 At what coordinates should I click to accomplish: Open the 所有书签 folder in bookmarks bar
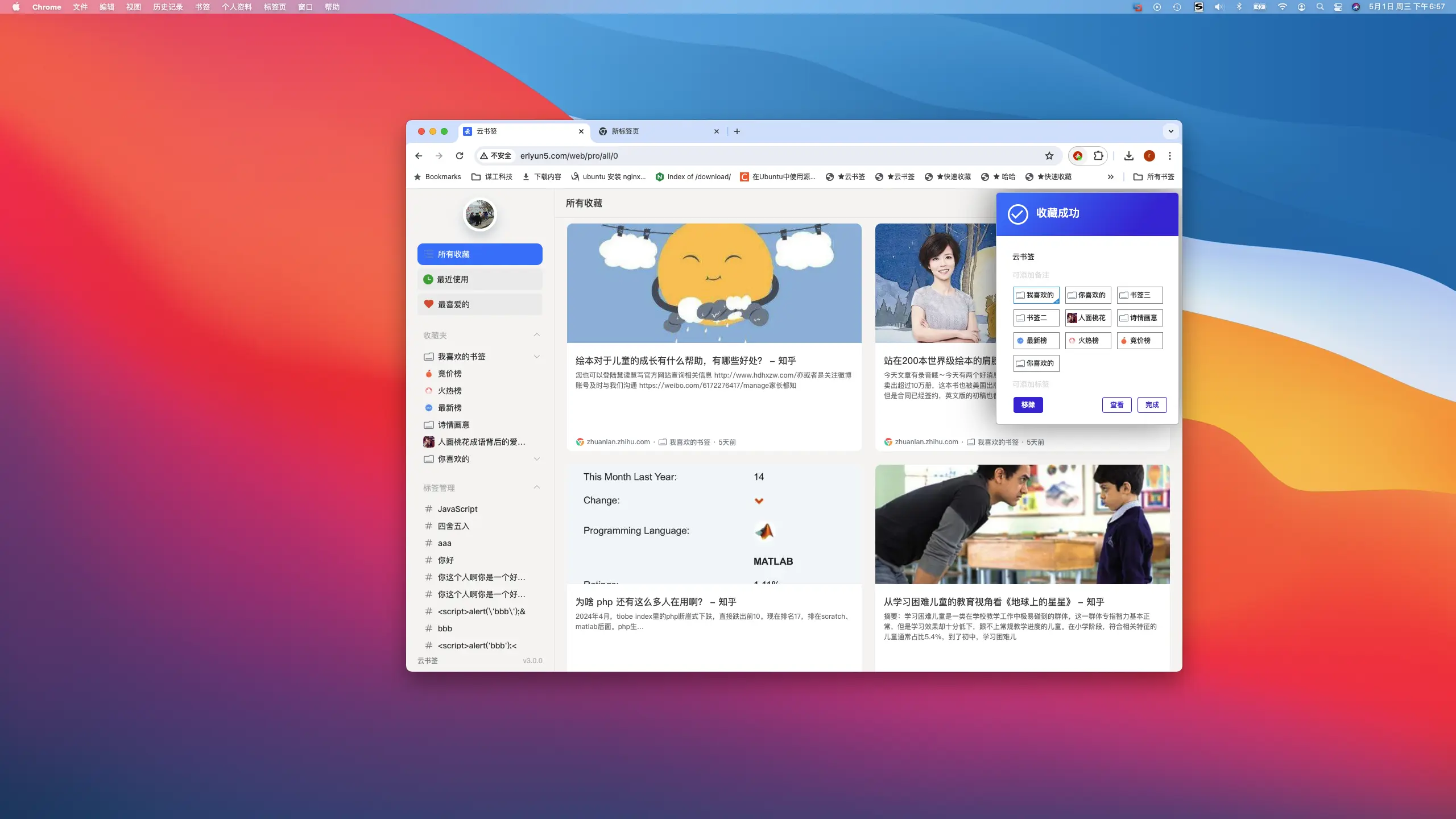tap(1154, 177)
